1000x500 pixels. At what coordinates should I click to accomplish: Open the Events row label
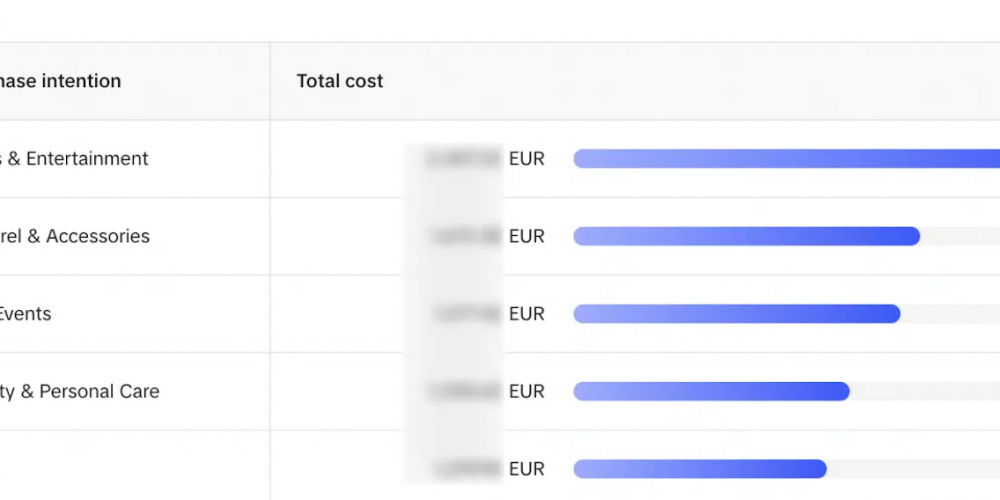26,314
